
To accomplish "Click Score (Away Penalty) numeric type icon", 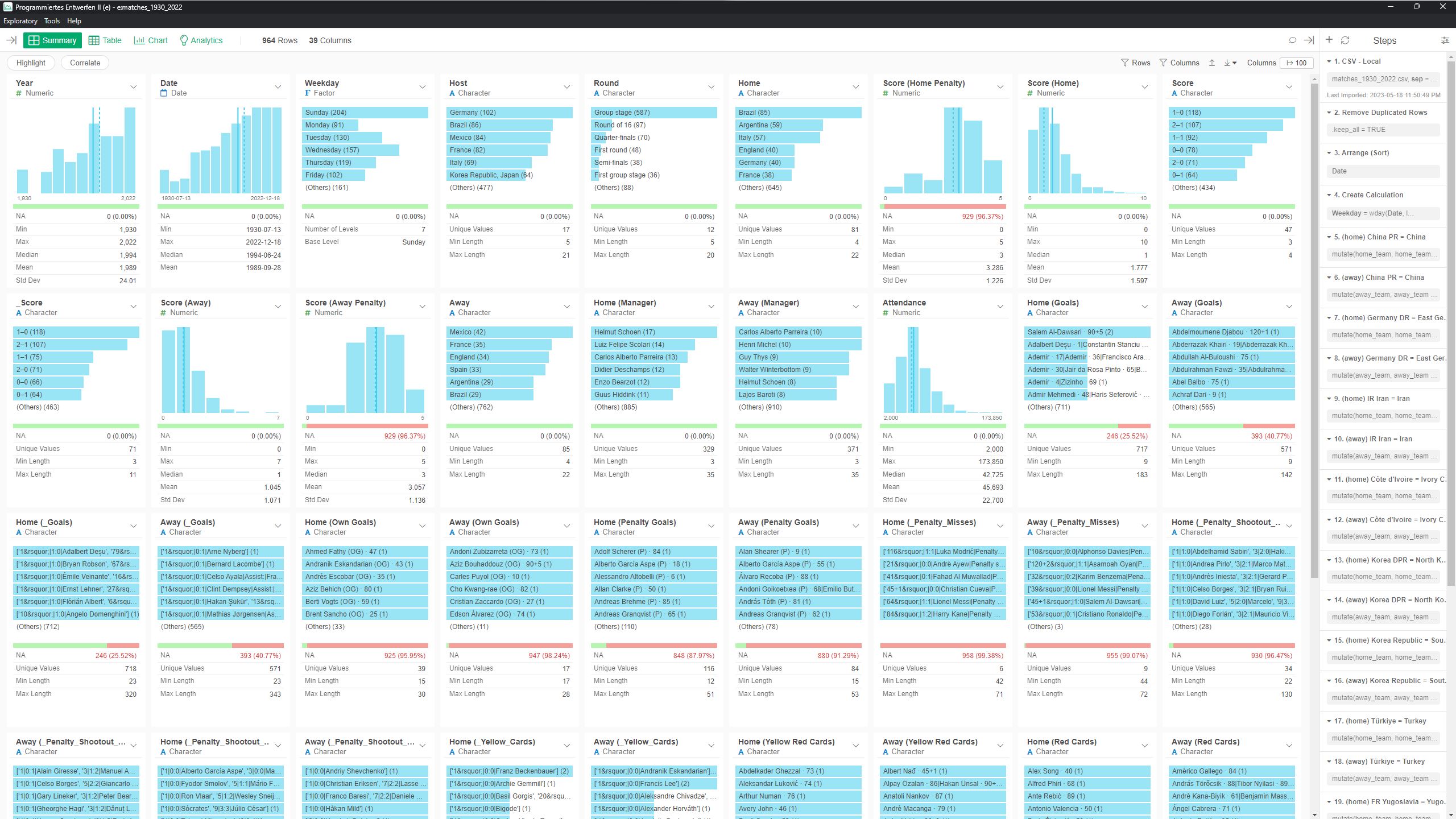I will 308,312.
